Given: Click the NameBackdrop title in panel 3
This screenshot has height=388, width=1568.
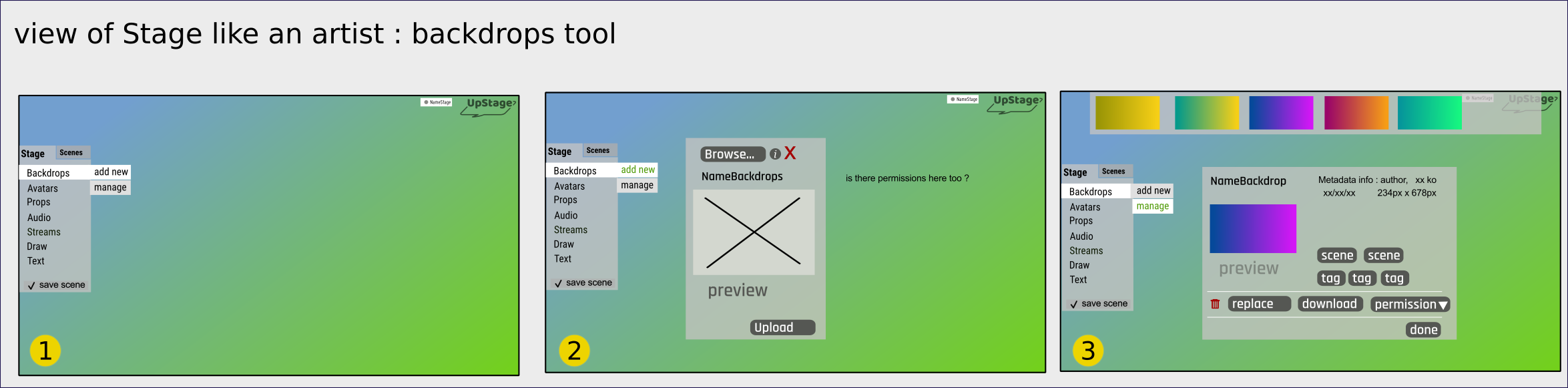Looking at the screenshot, I should coord(1248,181).
